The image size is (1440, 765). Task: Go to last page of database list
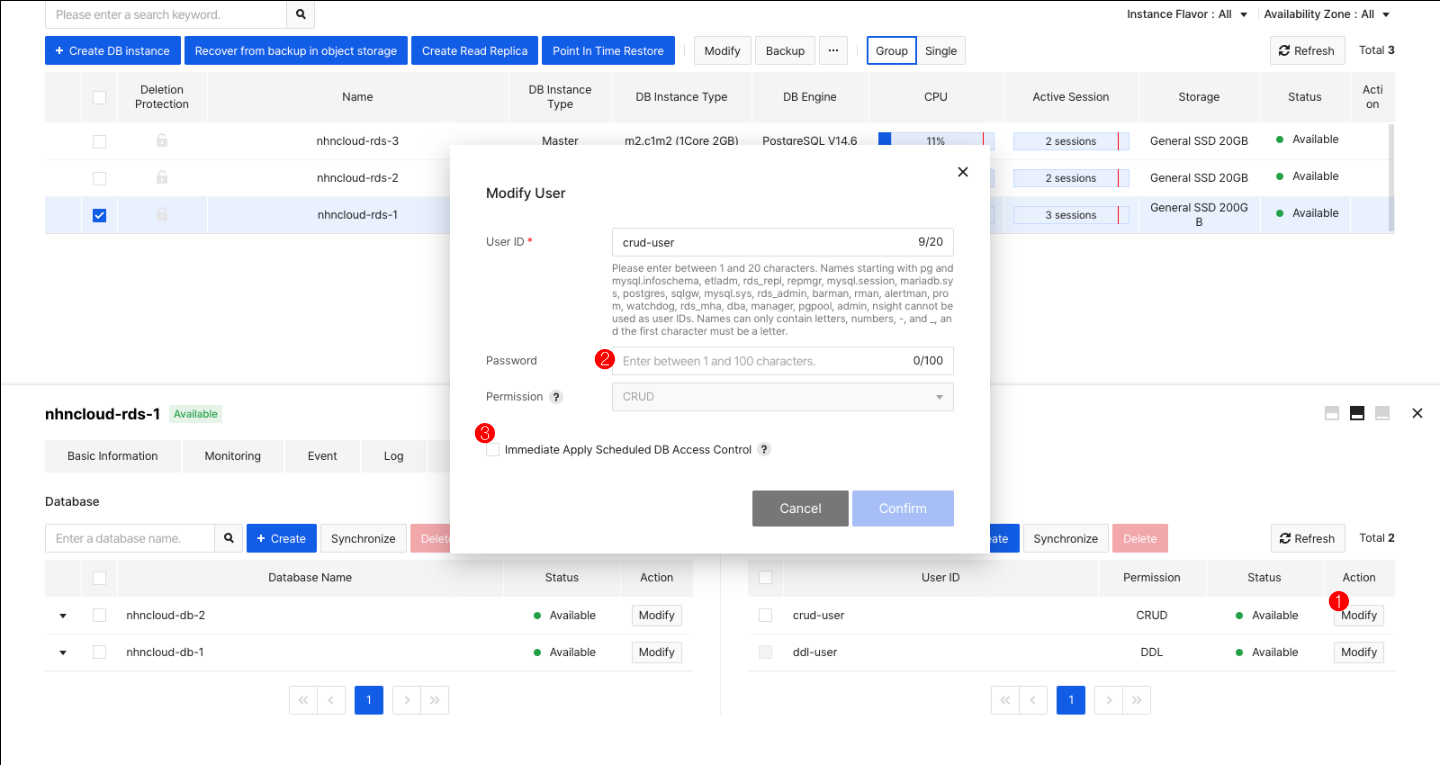[x=435, y=700]
